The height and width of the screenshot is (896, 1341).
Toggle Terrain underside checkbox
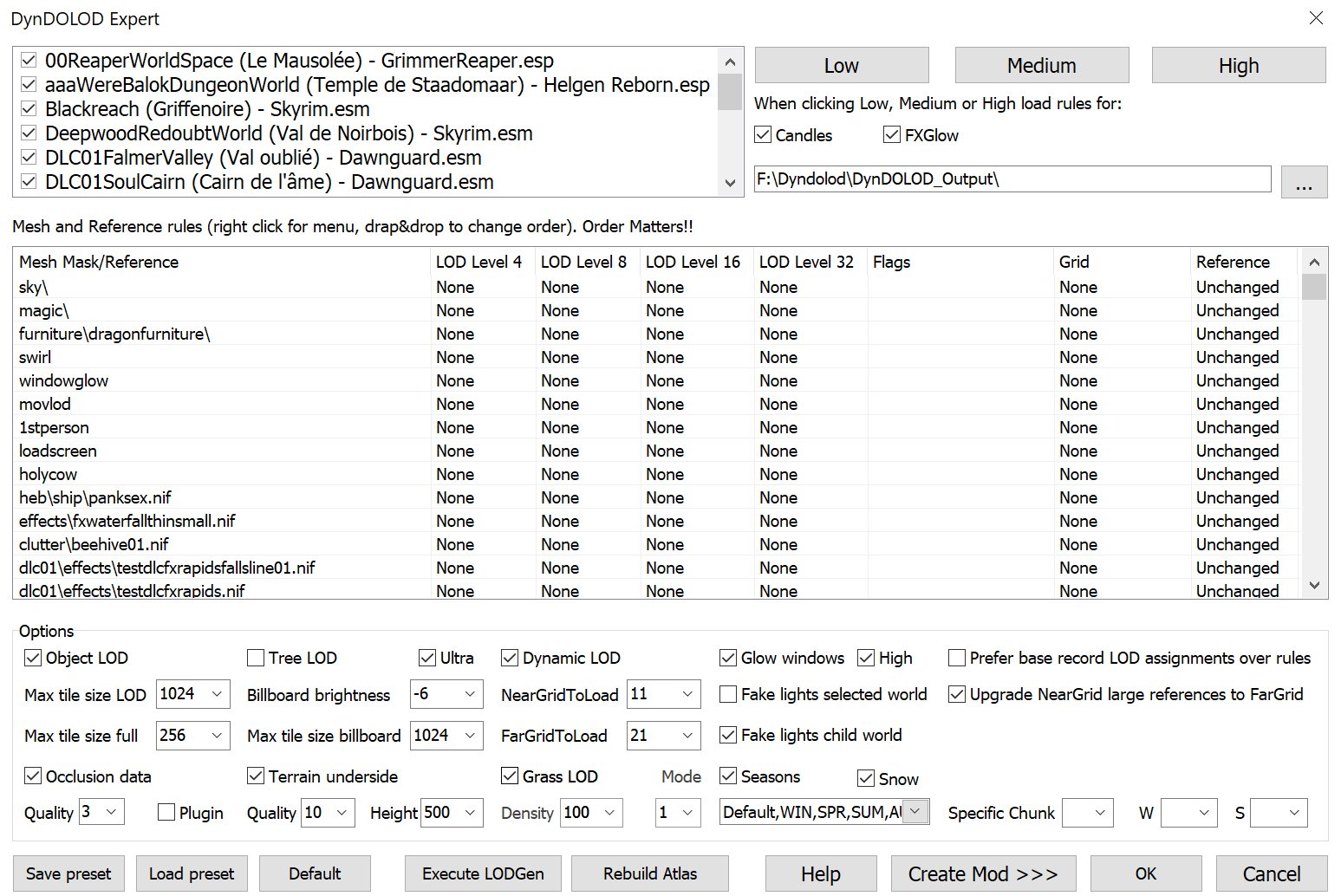click(x=256, y=776)
